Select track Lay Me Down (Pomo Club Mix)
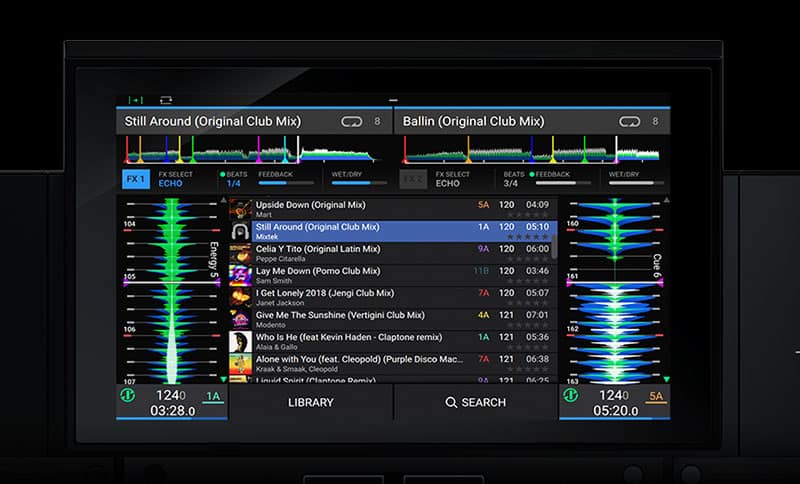800x484 pixels. pos(393,275)
